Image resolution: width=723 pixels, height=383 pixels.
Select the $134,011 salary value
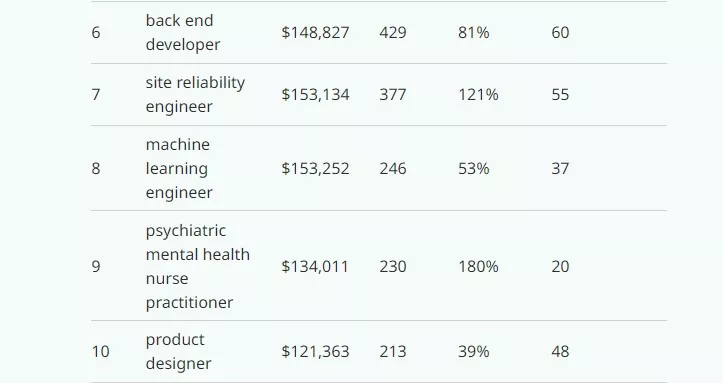click(315, 267)
